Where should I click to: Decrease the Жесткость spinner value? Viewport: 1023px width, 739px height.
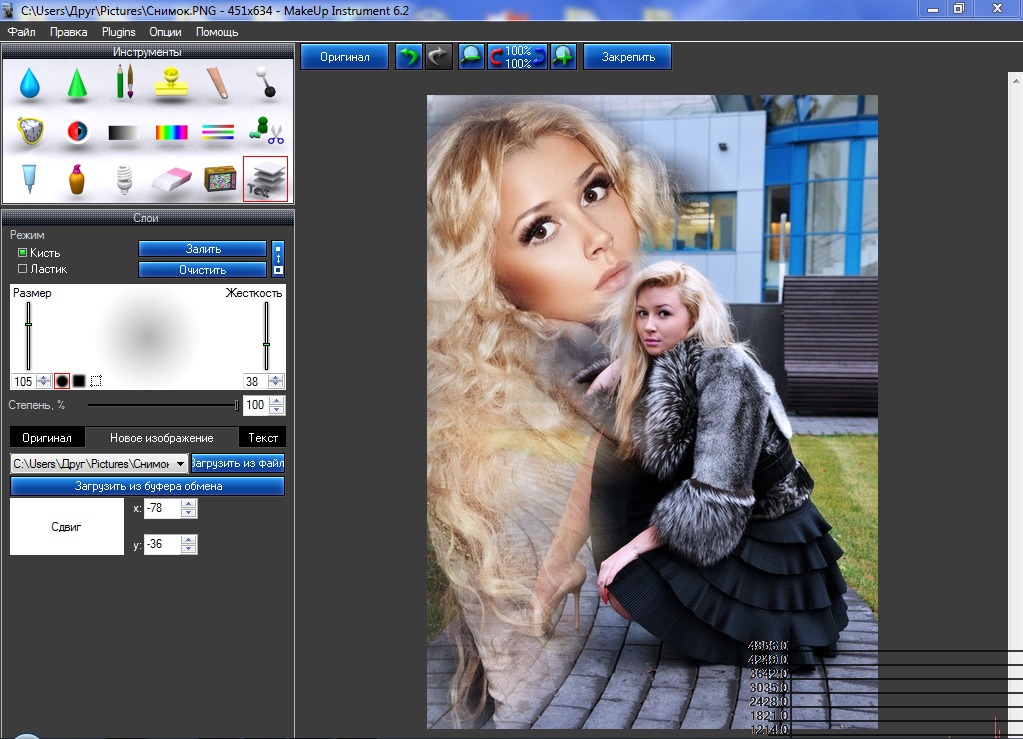[x=276, y=385]
